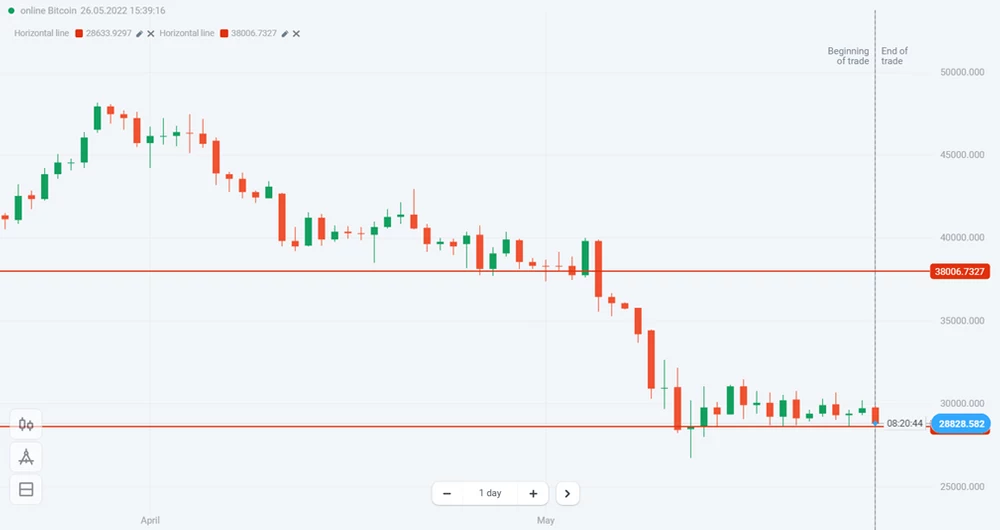Click the End of trade marker label
Viewport: 1000px width, 530px height.
(893, 56)
